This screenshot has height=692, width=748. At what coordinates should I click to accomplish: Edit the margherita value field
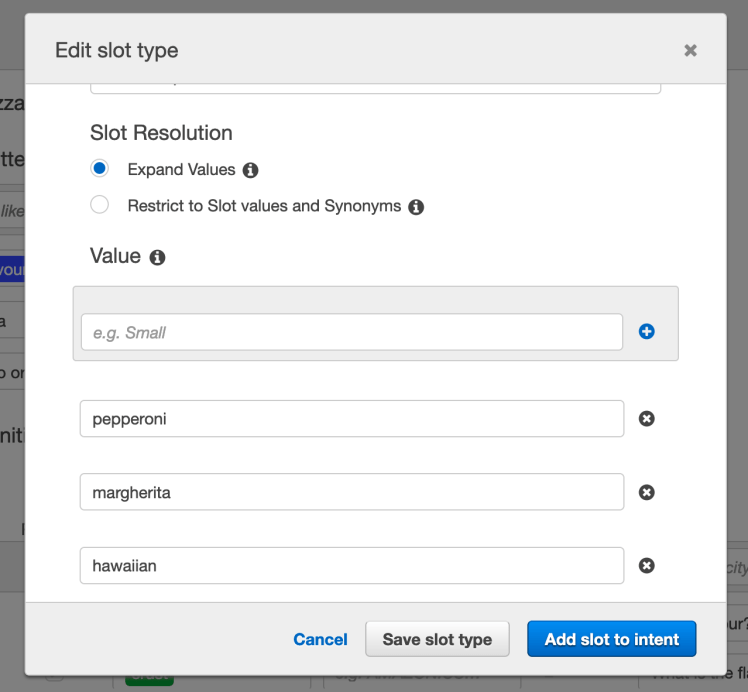coord(351,492)
